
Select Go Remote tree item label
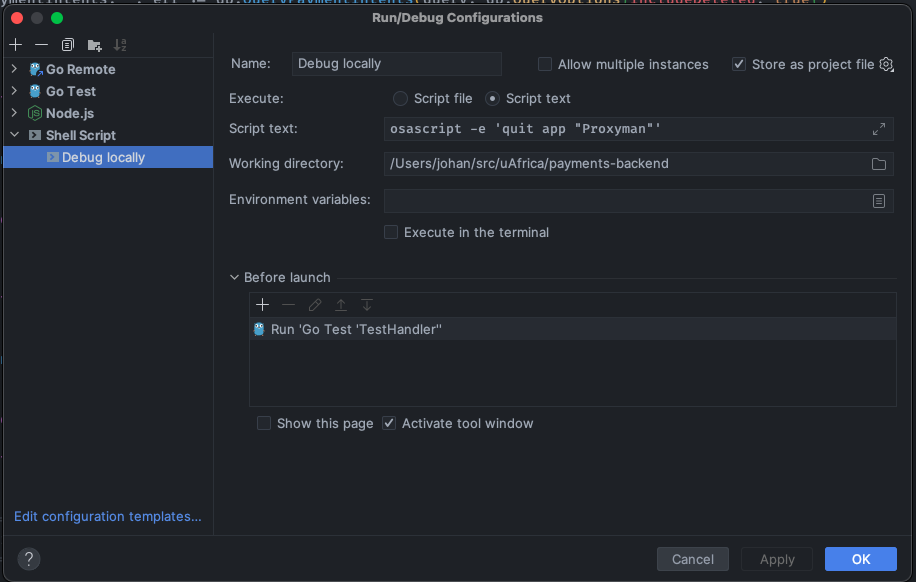(81, 70)
